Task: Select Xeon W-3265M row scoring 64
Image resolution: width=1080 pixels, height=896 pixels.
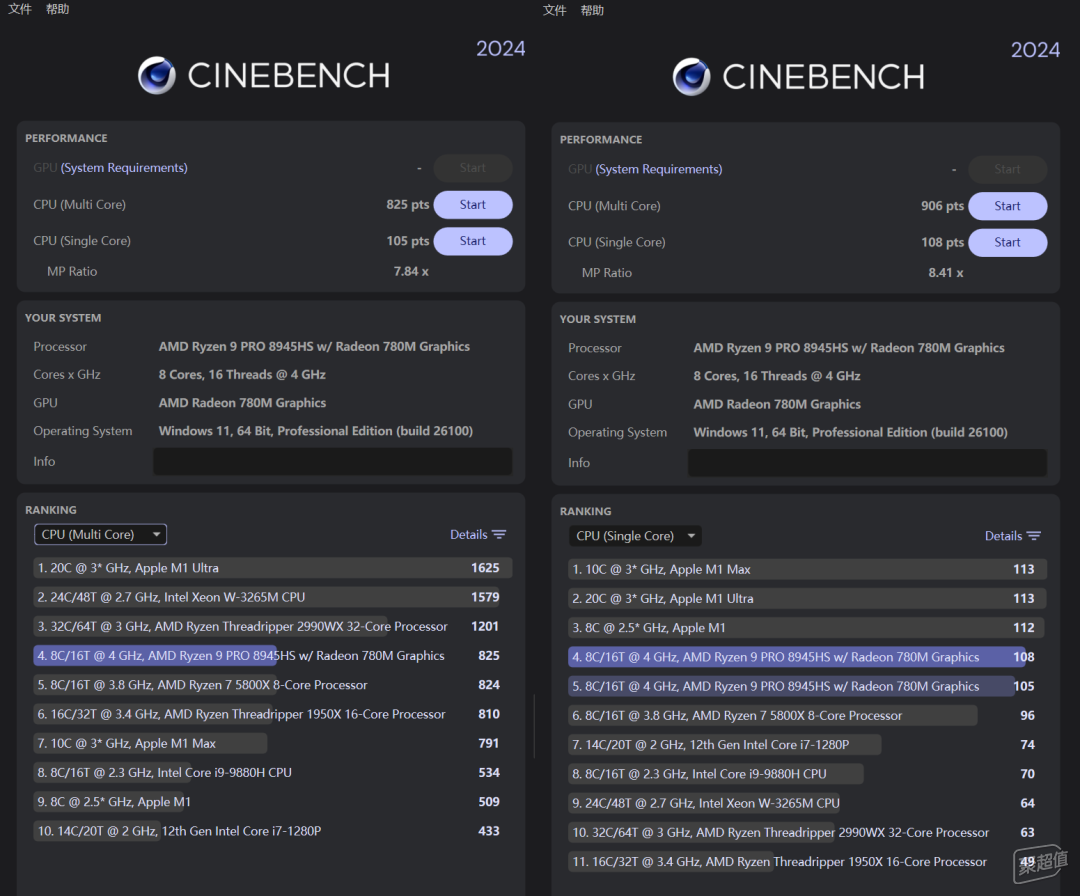Action: (x=807, y=804)
